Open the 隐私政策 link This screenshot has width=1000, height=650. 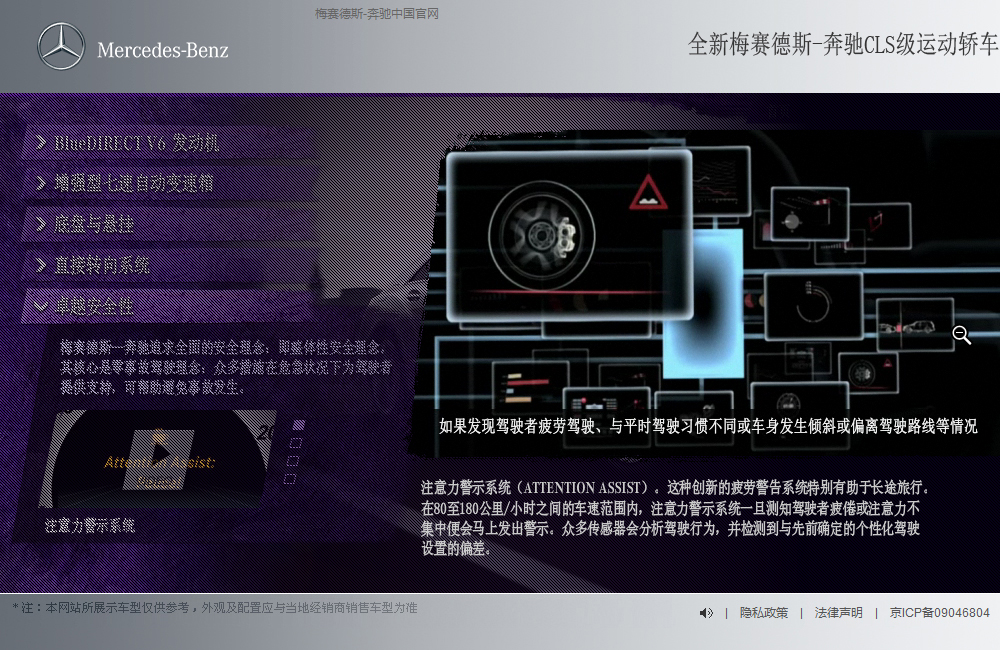pyautogui.click(x=764, y=613)
